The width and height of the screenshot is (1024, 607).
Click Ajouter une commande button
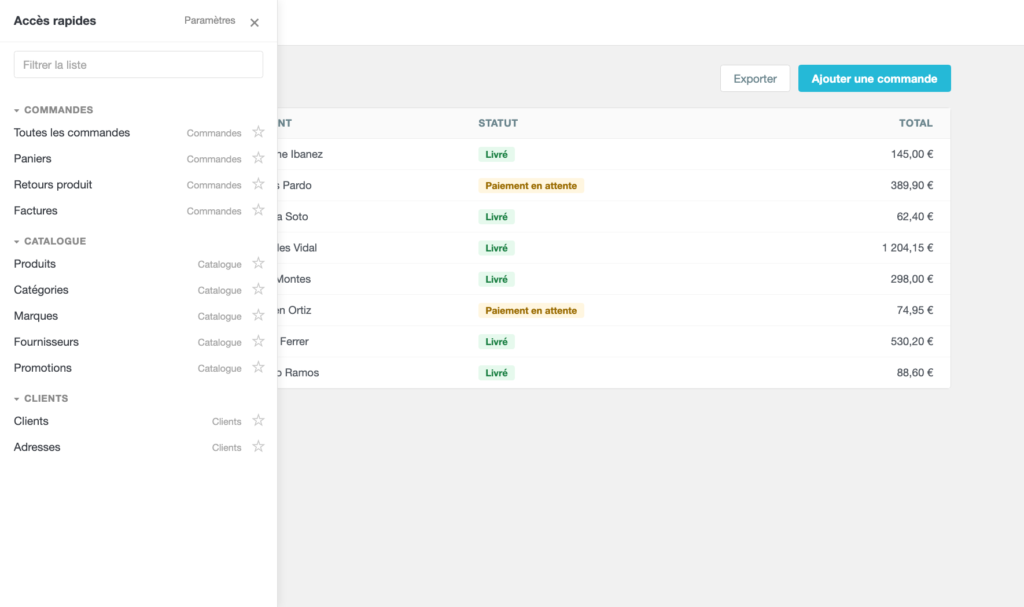(874, 78)
